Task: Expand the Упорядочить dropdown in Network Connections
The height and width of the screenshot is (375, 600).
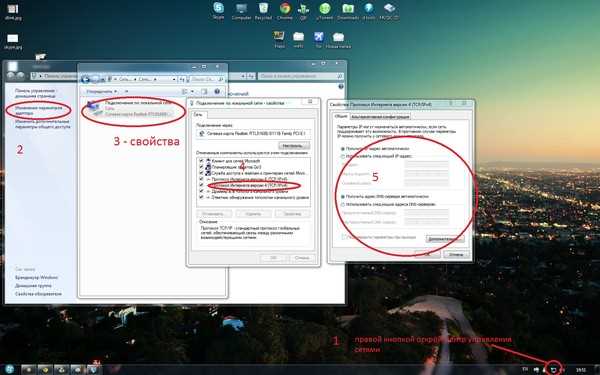Action: click(101, 91)
